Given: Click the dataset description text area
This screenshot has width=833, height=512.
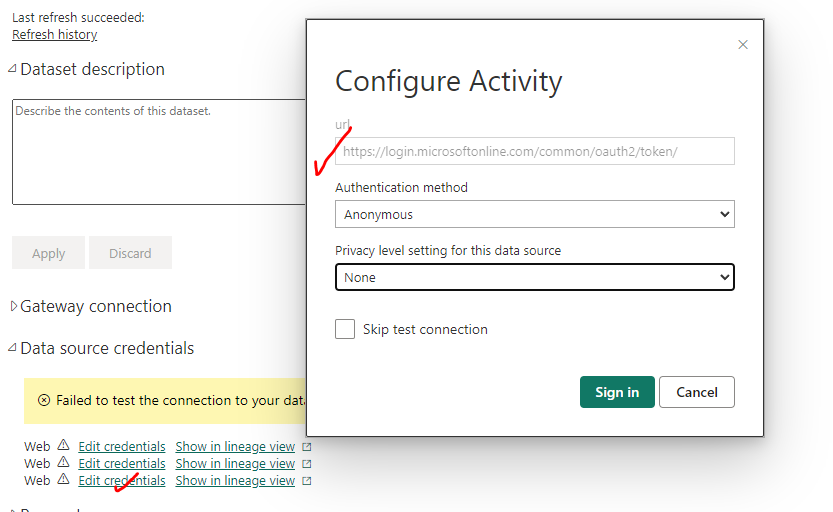Looking at the screenshot, I should (x=159, y=151).
